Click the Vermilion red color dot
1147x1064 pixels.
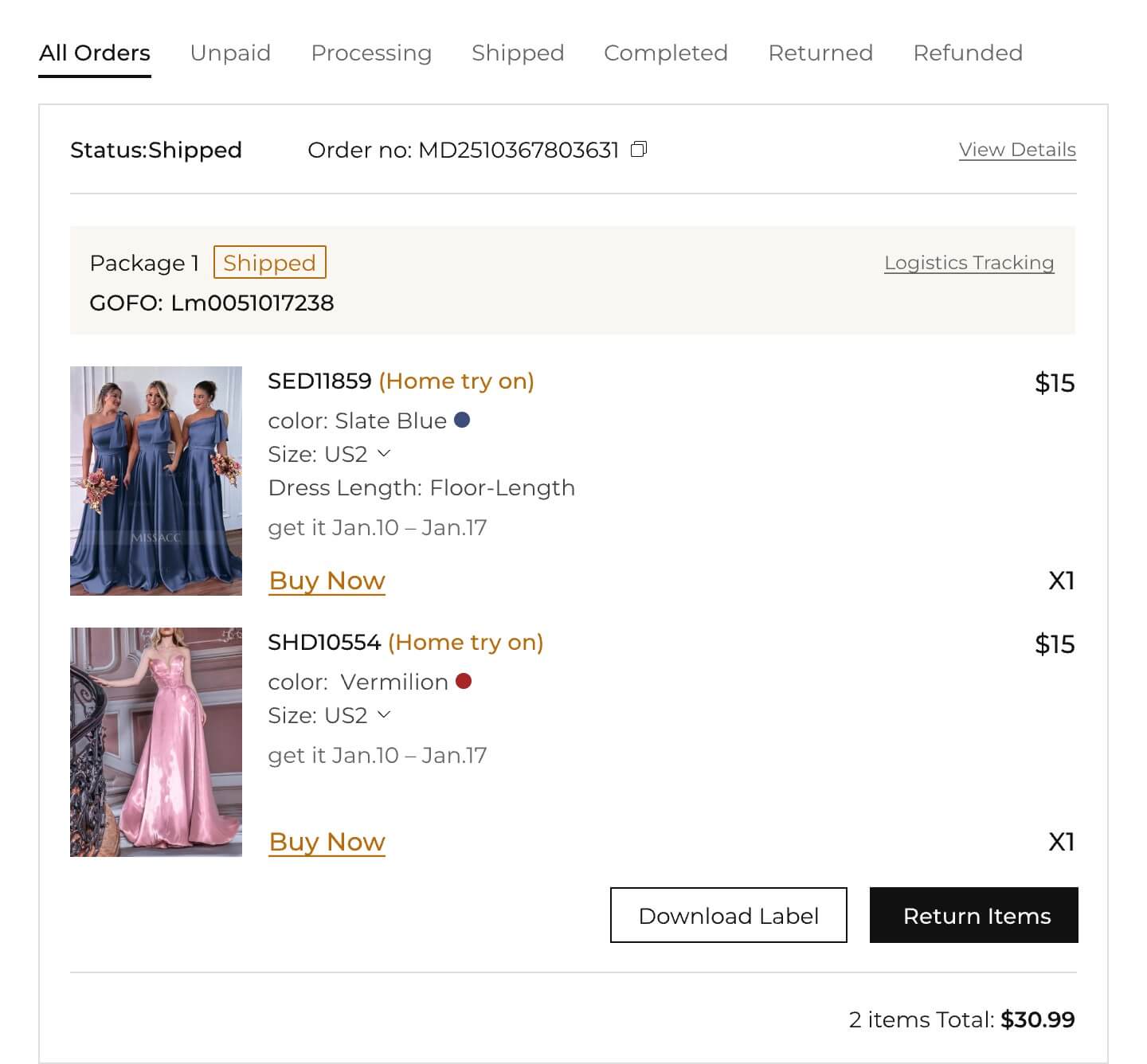click(464, 681)
